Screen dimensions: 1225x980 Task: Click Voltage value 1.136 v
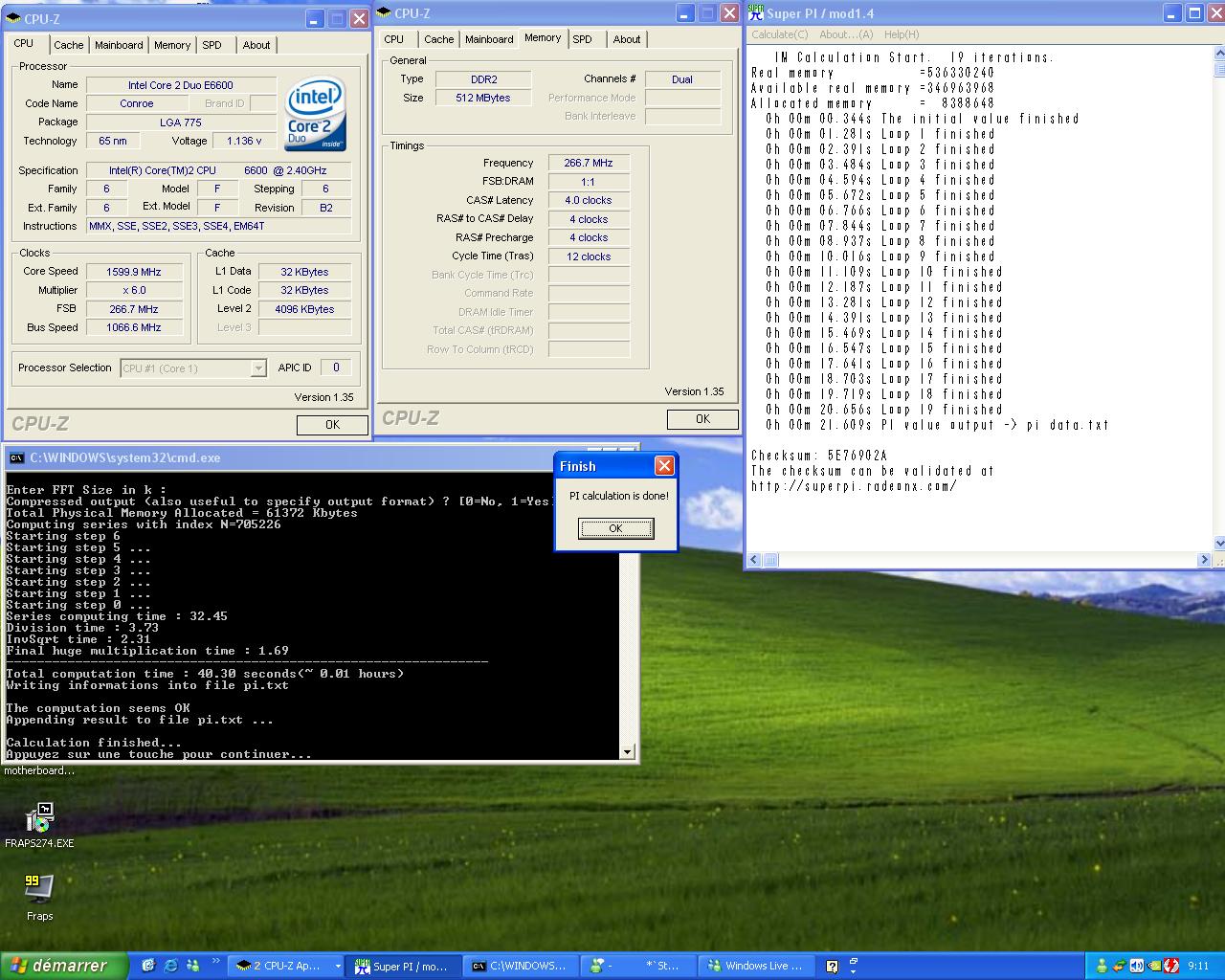pos(244,141)
